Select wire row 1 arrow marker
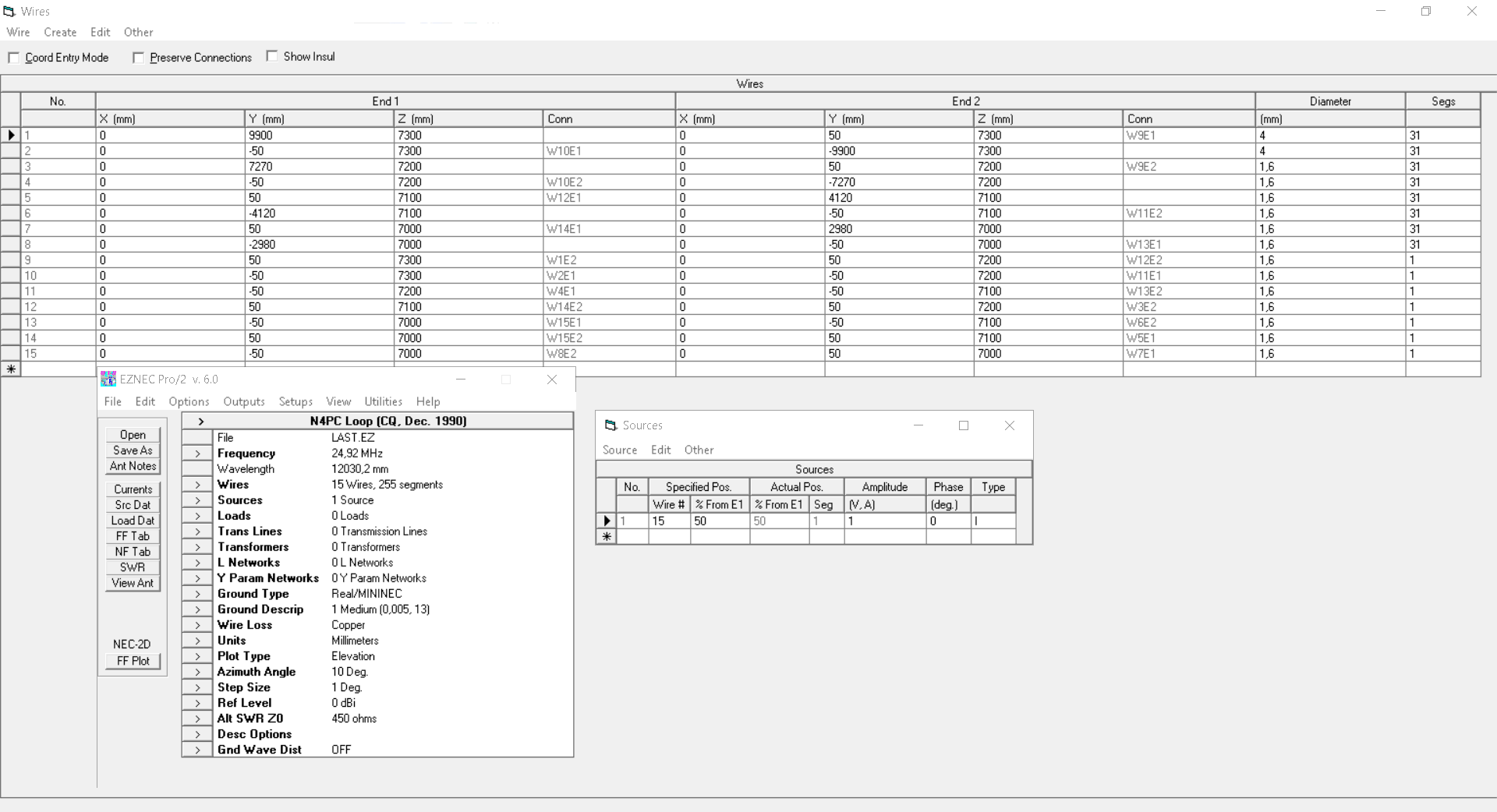1497x812 pixels. click(x=11, y=135)
